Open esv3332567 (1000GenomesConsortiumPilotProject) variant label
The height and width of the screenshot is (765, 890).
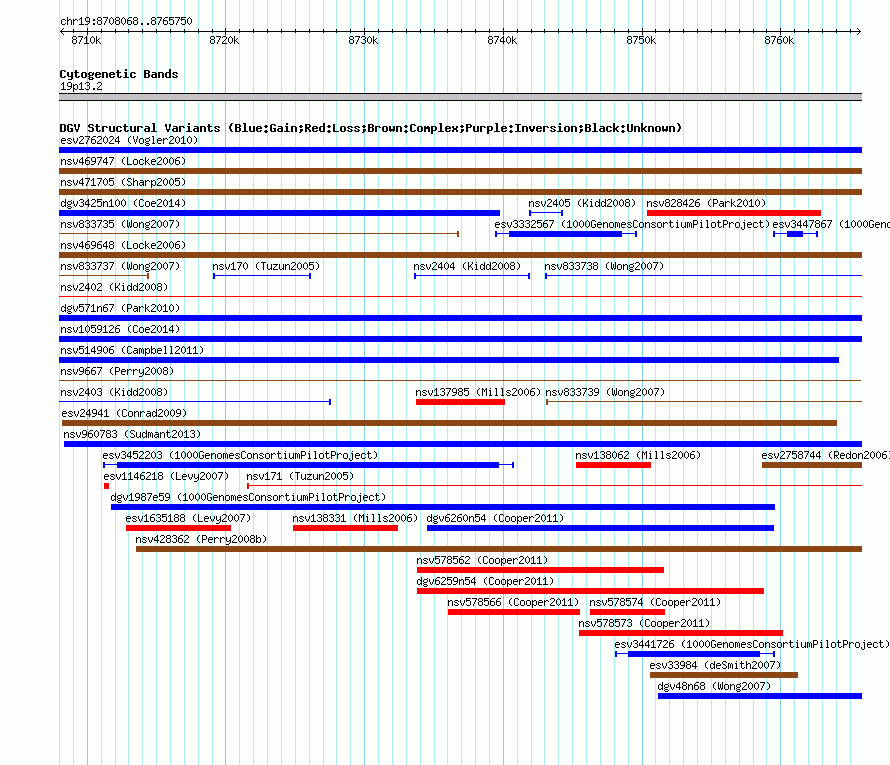point(632,224)
